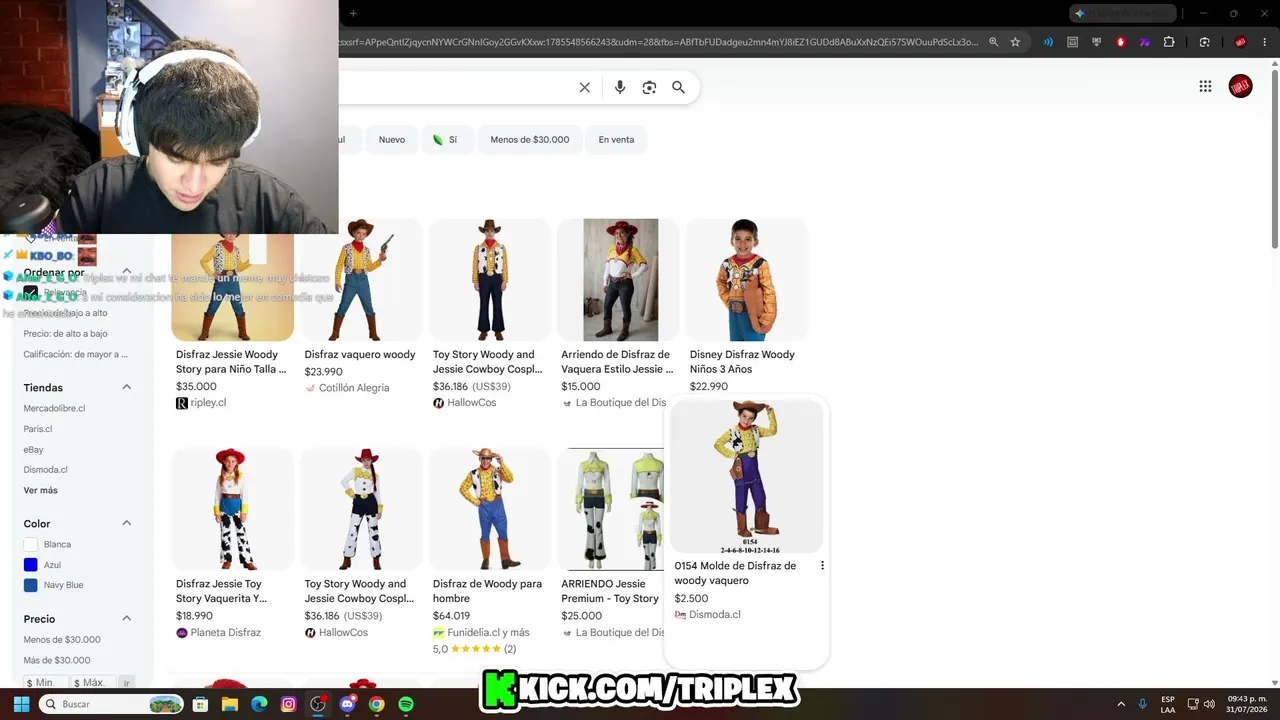Screen dimensions: 1280x720
Task: Filter by Mercadolibre.cl store
Action: pos(54,408)
